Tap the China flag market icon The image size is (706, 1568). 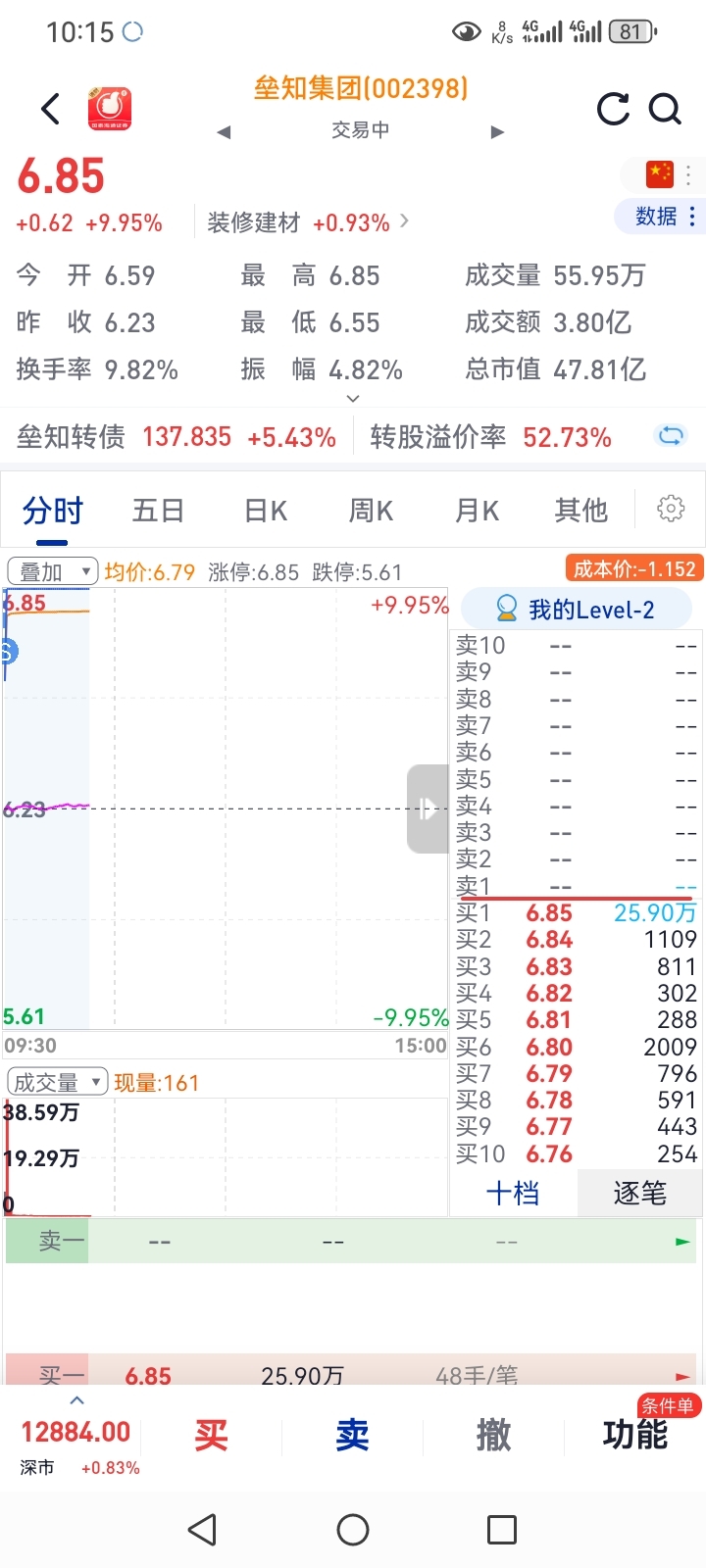(660, 174)
